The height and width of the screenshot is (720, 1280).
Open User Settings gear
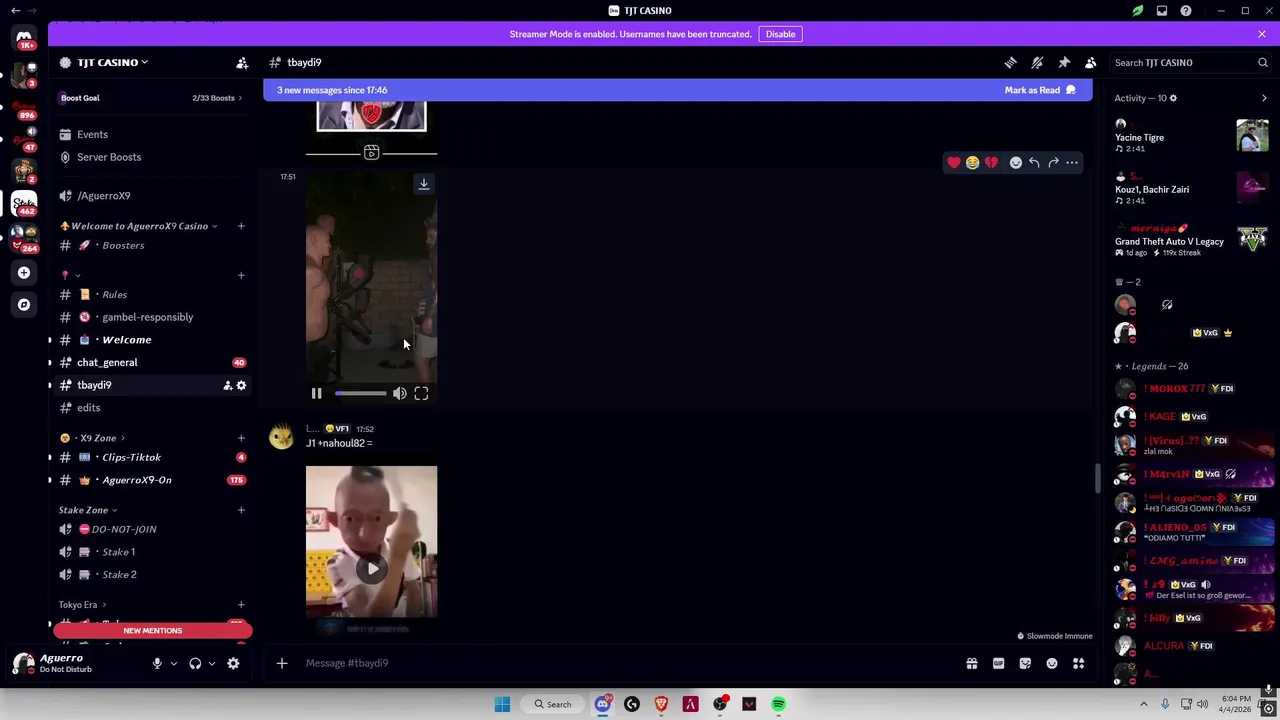click(x=233, y=663)
